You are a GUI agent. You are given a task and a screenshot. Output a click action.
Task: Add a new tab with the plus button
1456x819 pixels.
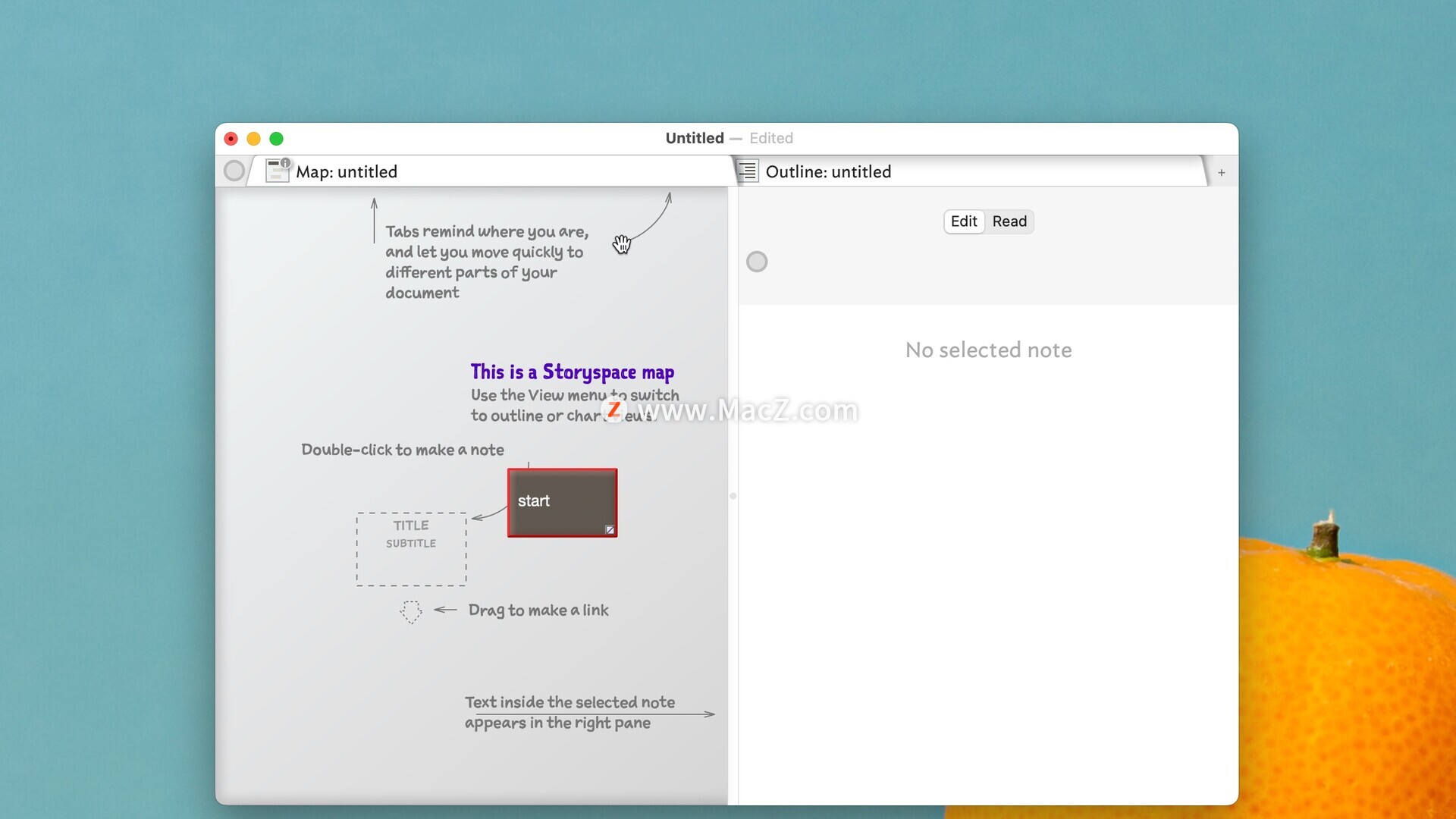1222,173
